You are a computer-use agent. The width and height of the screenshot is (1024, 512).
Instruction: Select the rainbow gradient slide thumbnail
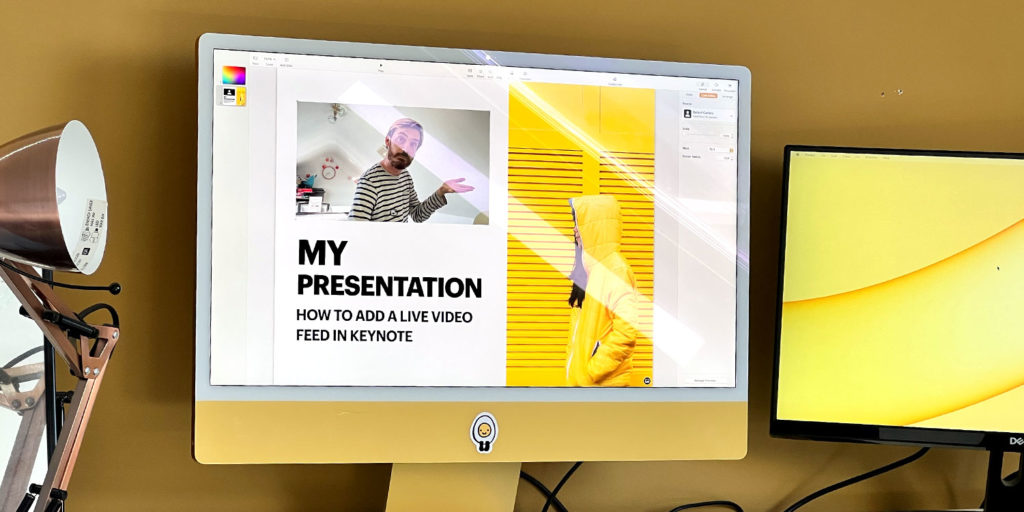point(233,75)
